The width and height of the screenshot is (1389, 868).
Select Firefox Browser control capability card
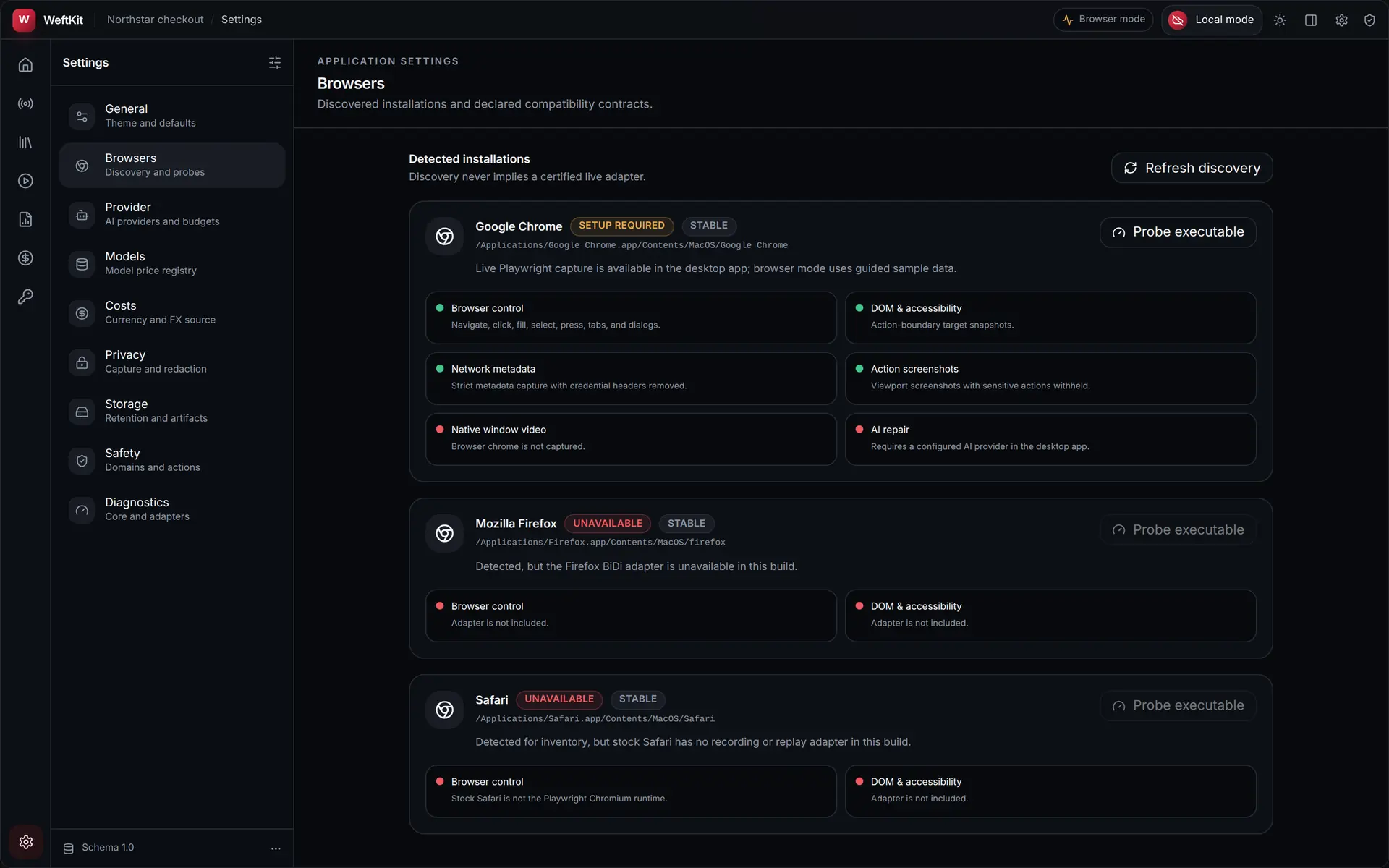(631, 616)
